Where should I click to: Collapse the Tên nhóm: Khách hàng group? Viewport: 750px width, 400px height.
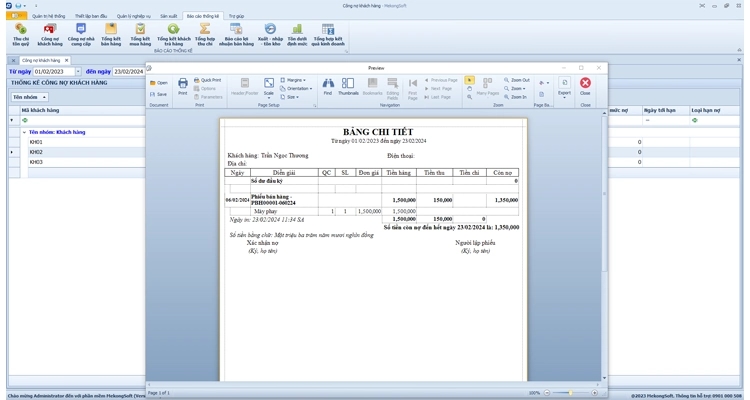(24, 132)
